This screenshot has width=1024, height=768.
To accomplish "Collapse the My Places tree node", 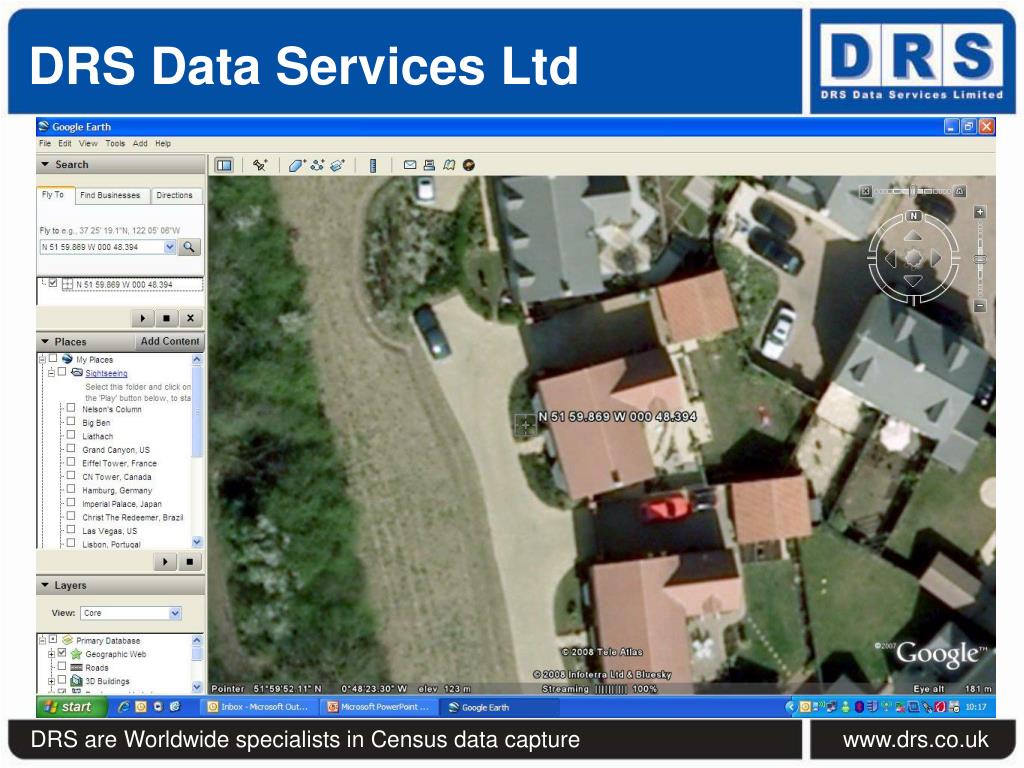I will (42, 359).
